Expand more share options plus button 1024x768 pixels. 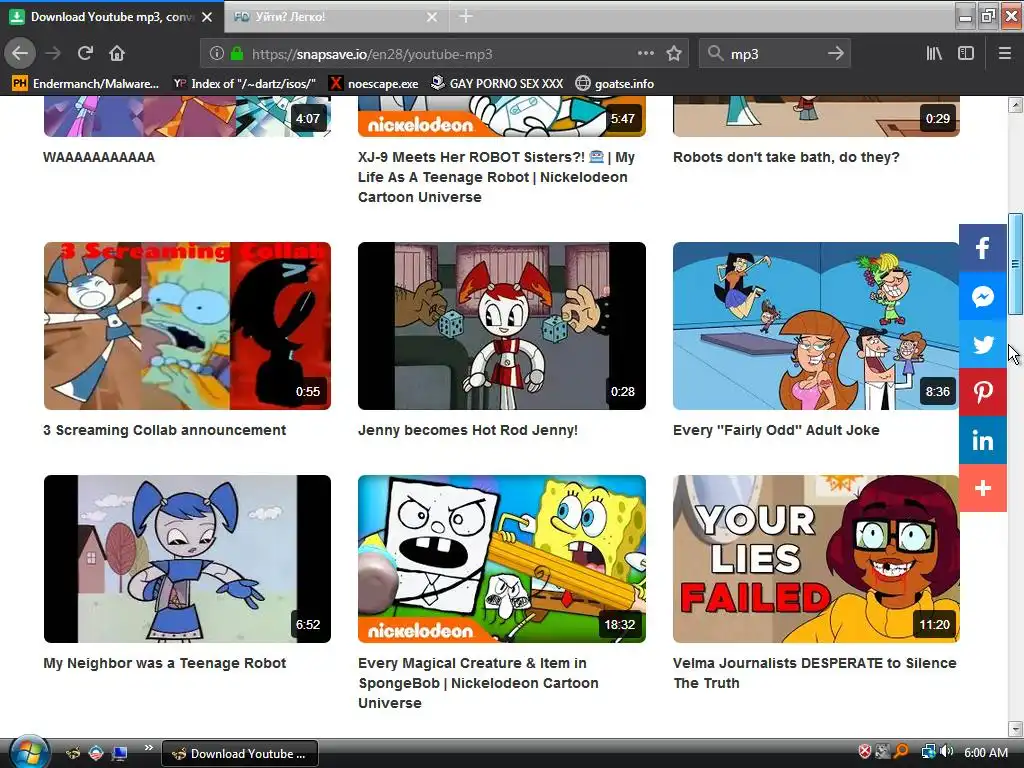pos(983,488)
